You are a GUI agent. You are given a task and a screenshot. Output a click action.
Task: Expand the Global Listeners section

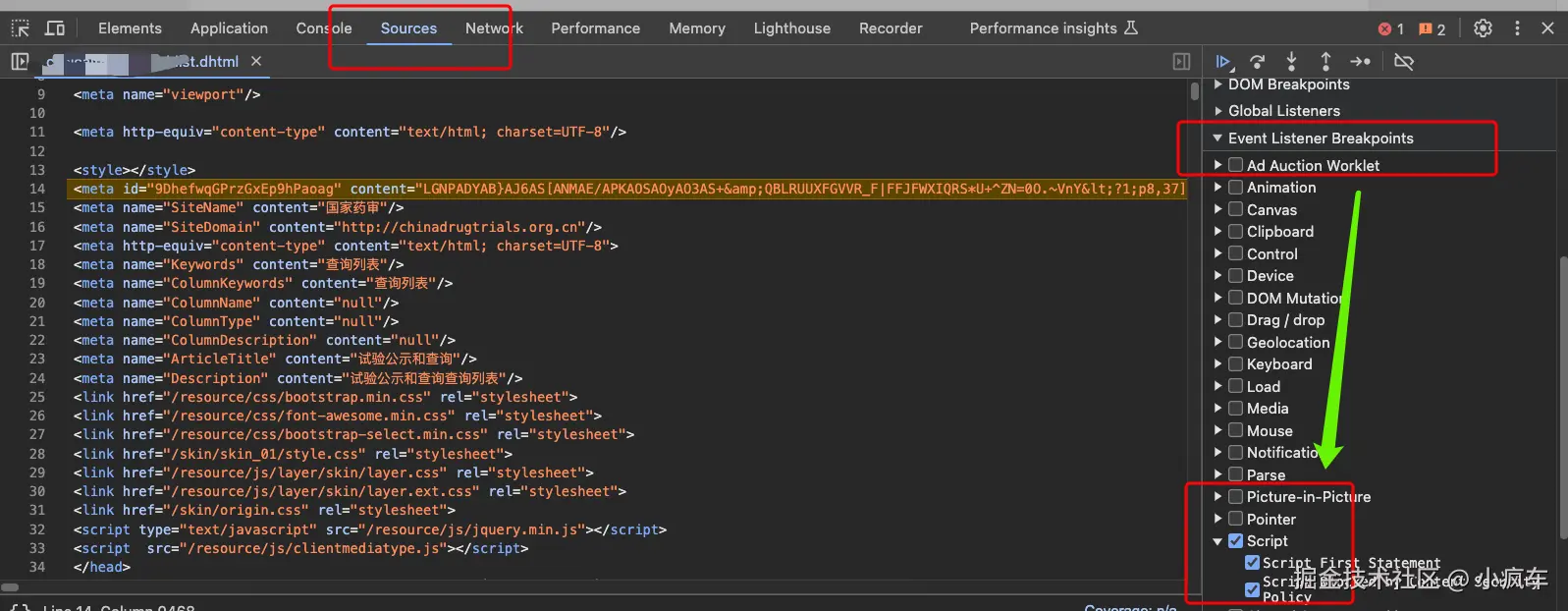(x=1218, y=111)
